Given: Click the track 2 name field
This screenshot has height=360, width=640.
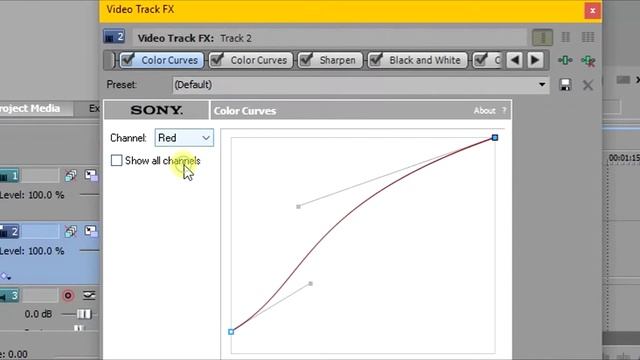Looking at the screenshot, I should (x=40, y=231).
